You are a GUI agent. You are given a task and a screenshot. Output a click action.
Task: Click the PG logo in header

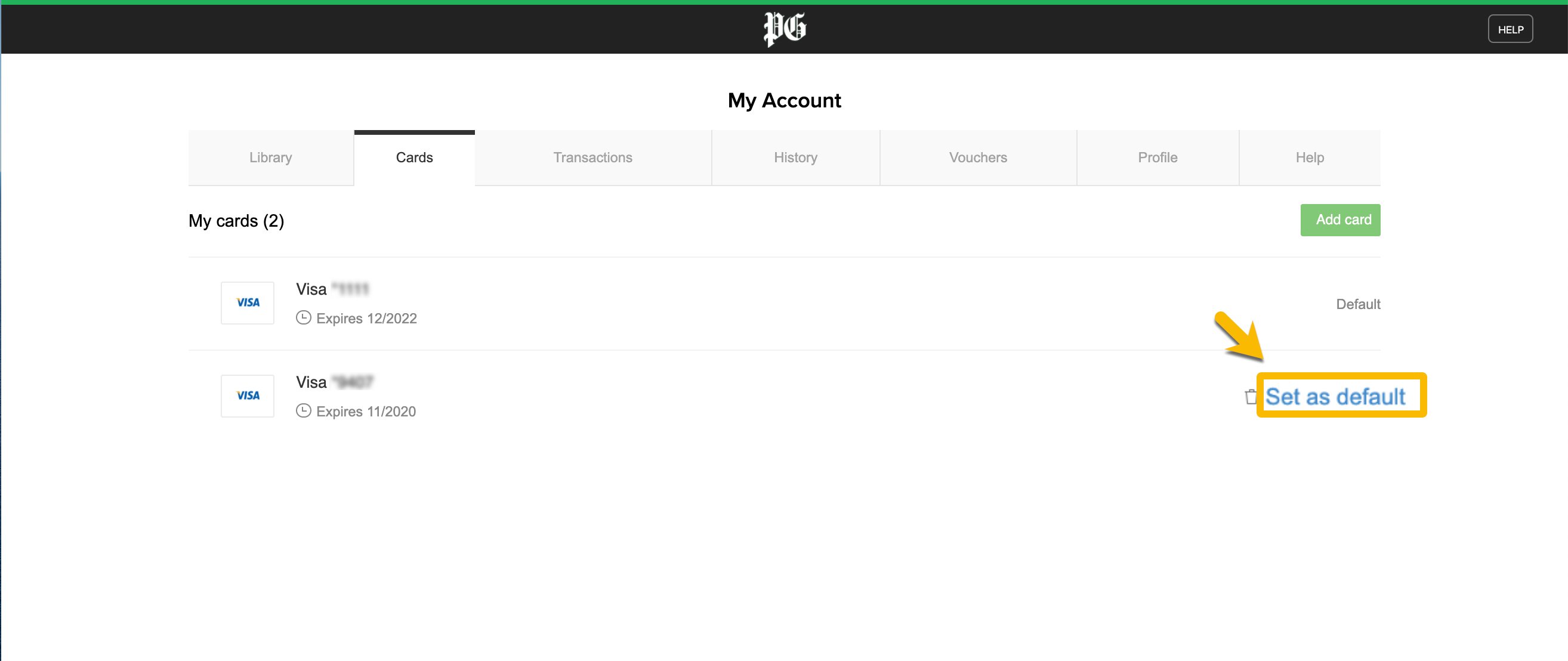point(784,29)
